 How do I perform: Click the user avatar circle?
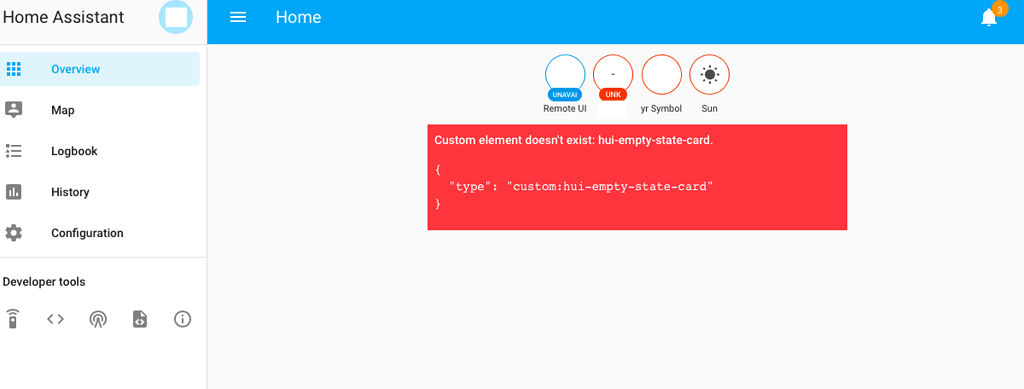coord(176,17)
